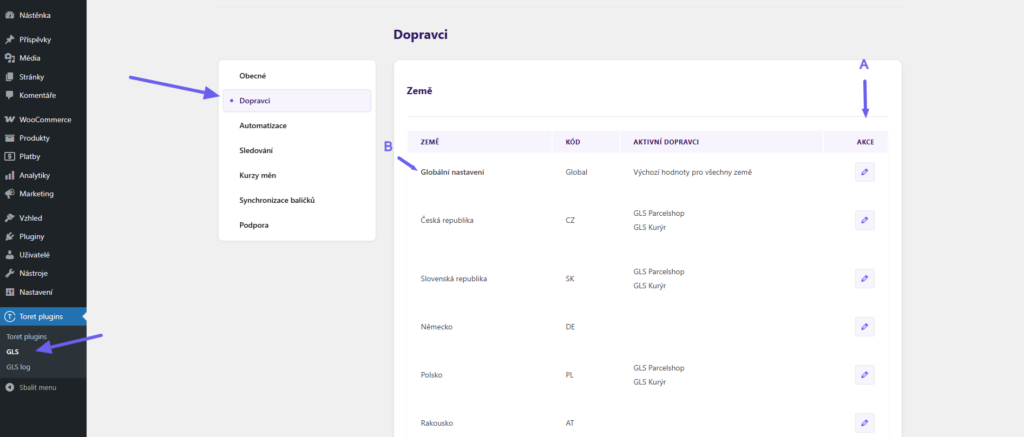Screen dimensions: 1024x437
Task: Click the Toret plugins submenu link
Action: pos(27,337)
